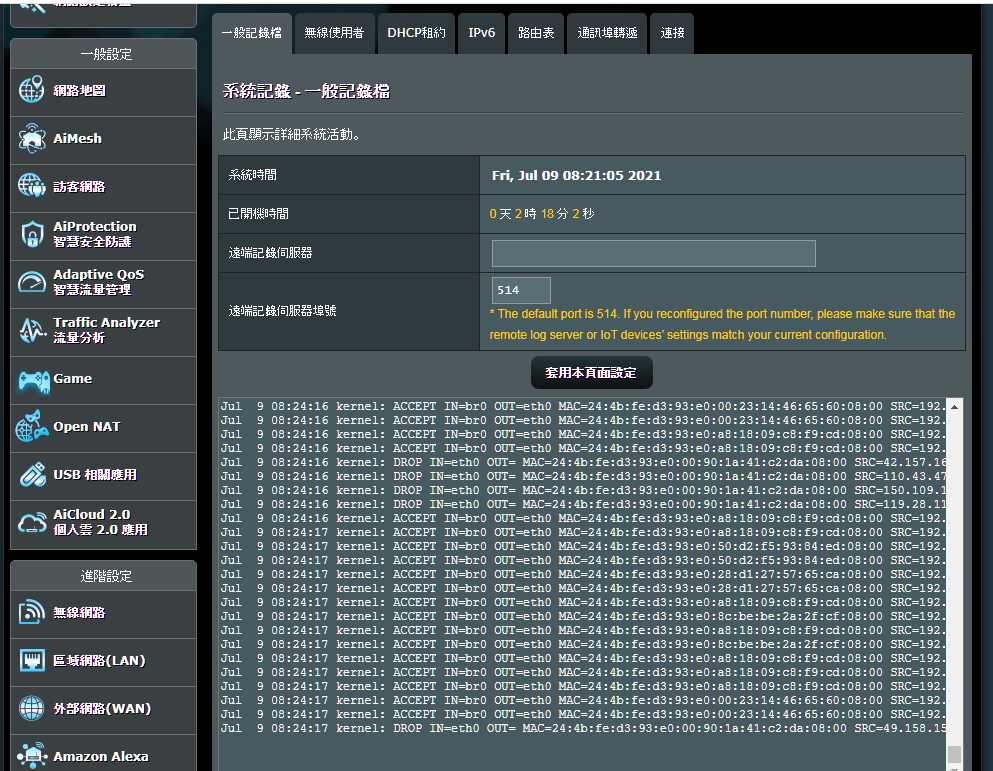Open USB 相關應用 puzzle icon
This screenshot has width=993, height=771.
point(31,475)
